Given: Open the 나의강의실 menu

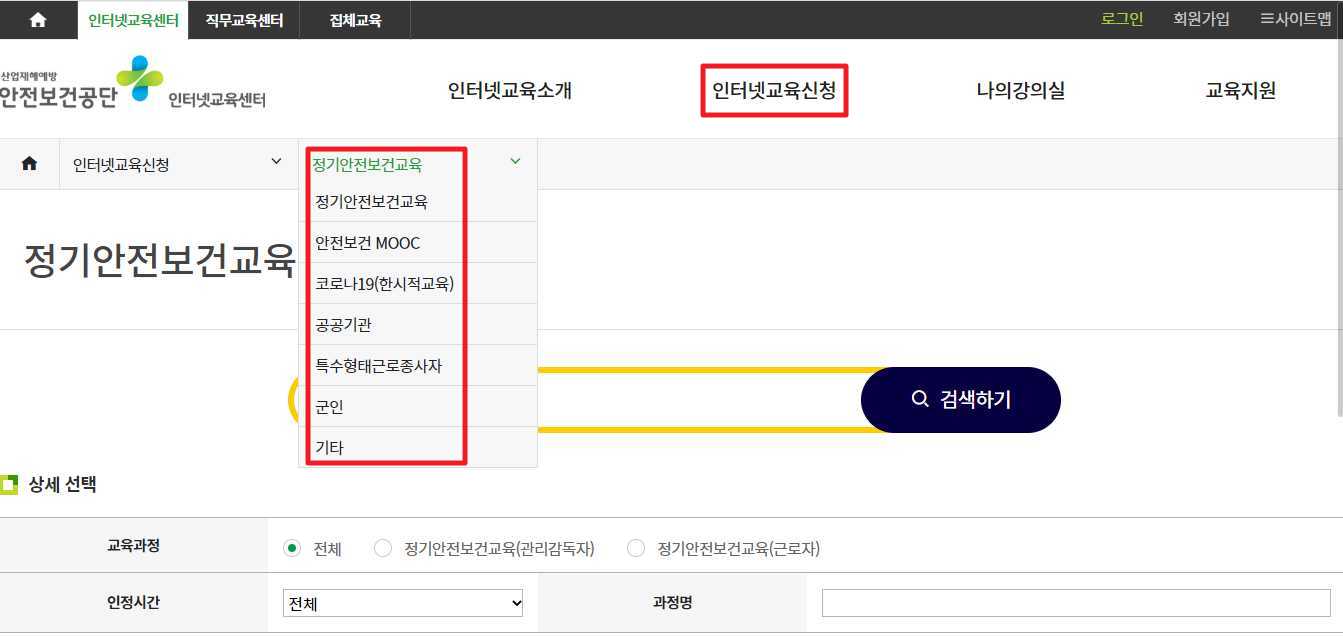Looking at the screenshot, I should click(x=1019, y=90).
